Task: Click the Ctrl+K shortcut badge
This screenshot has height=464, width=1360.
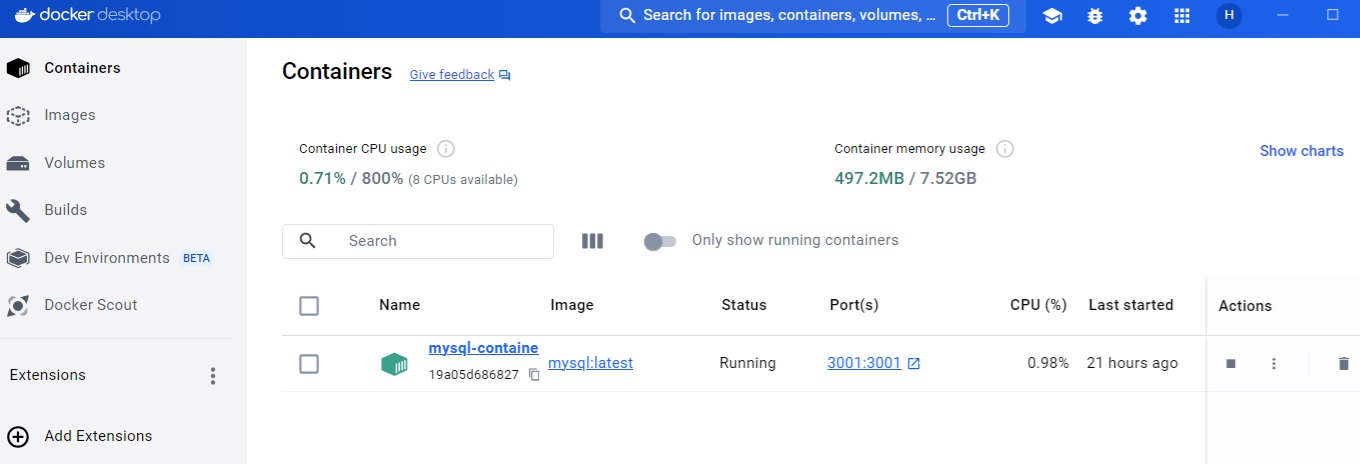Action: (978, 16)
